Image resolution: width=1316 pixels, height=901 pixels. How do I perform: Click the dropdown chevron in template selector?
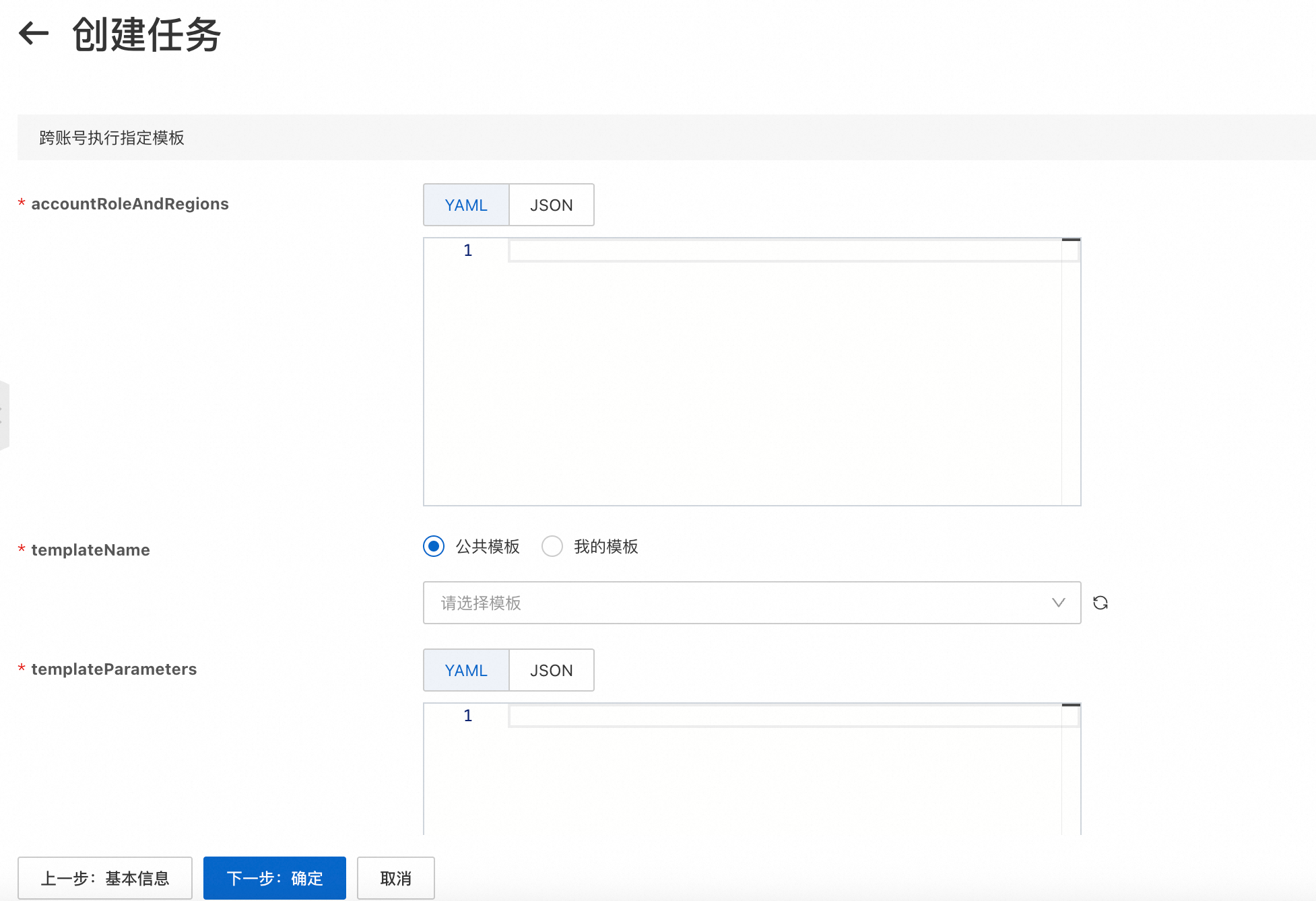[1058, 603]
